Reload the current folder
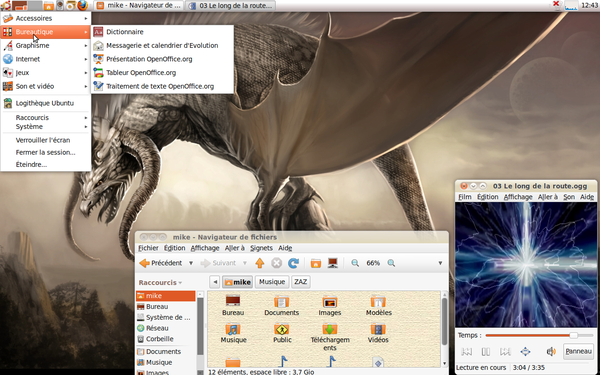The height and width of the screenshot is (375, 600). tap(293, 263)
